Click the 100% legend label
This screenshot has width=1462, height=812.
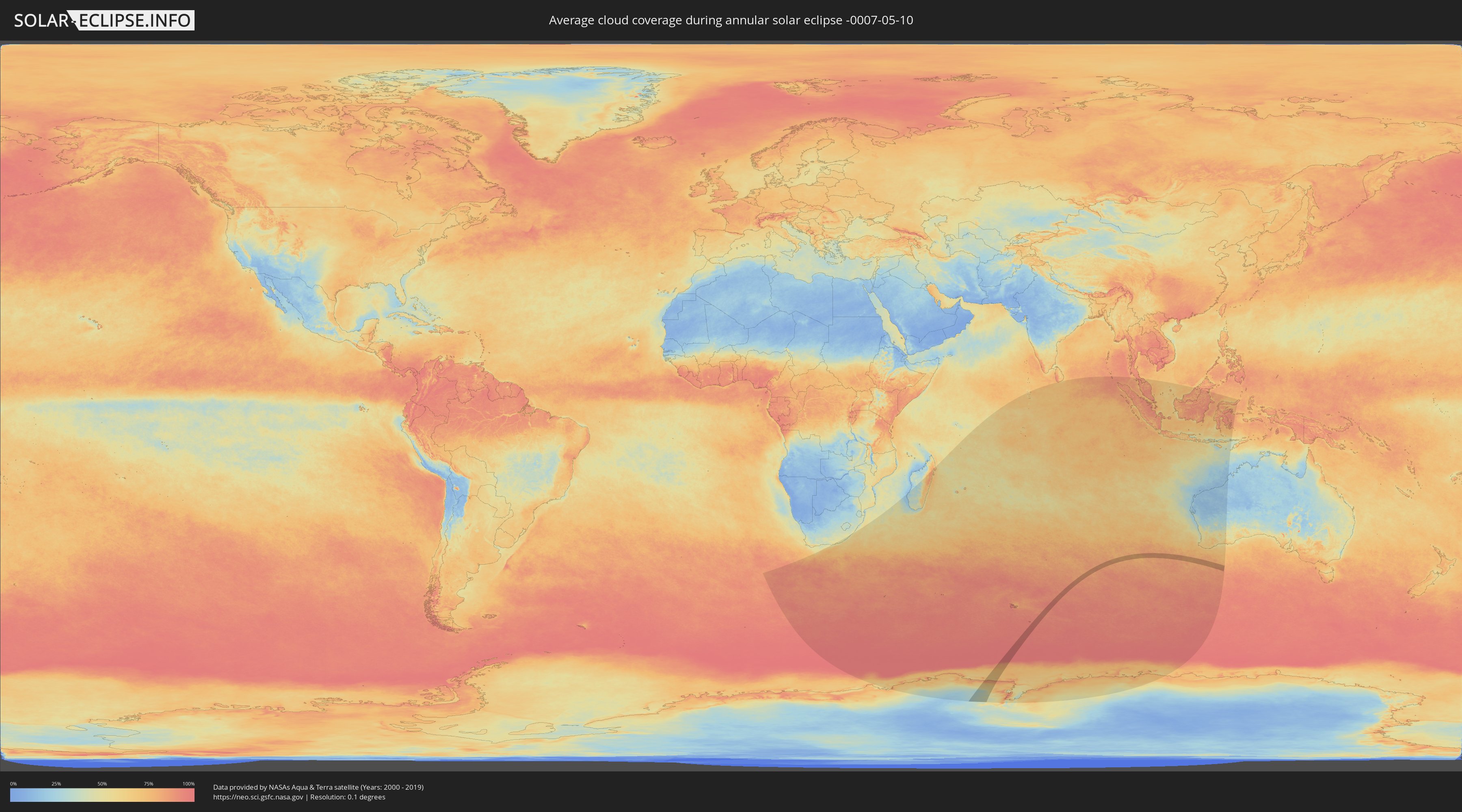tap(188, 784)
